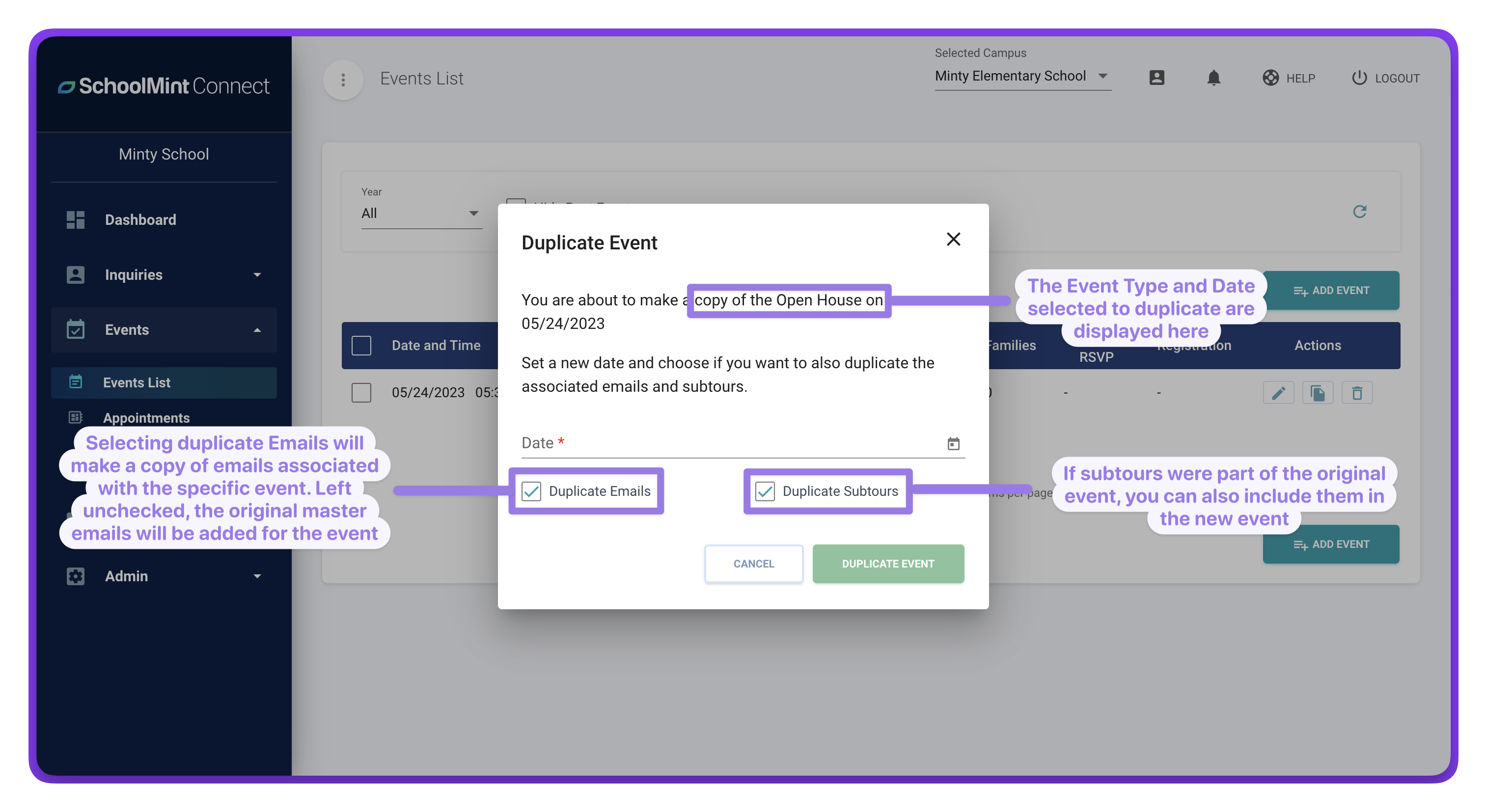Open the Year filter dropdown
The width and height of the screenshot is (1487, 812).
(421, 214)
